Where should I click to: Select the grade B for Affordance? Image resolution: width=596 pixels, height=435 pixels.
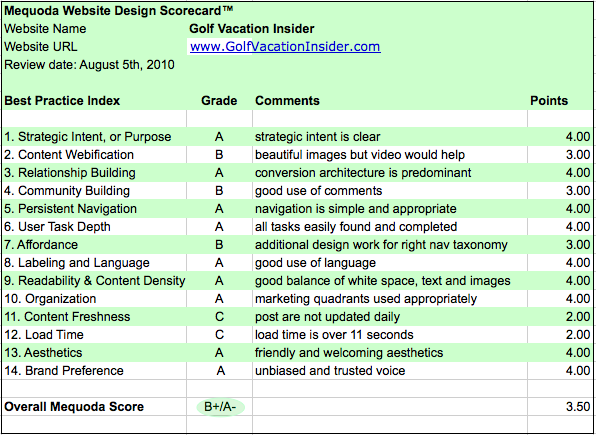pos(219,244)
